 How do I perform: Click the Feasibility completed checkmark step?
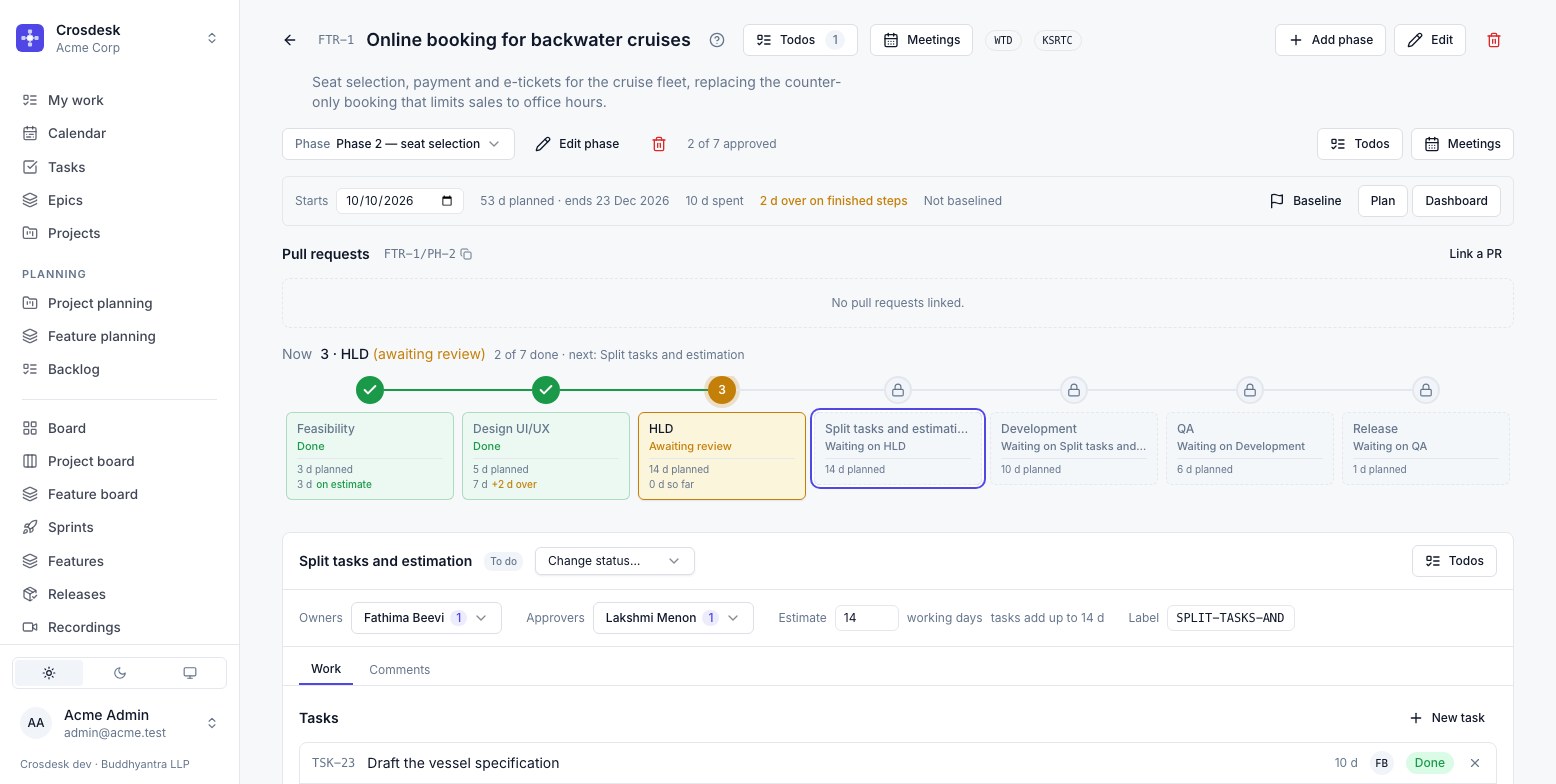(x=370, y=390)
